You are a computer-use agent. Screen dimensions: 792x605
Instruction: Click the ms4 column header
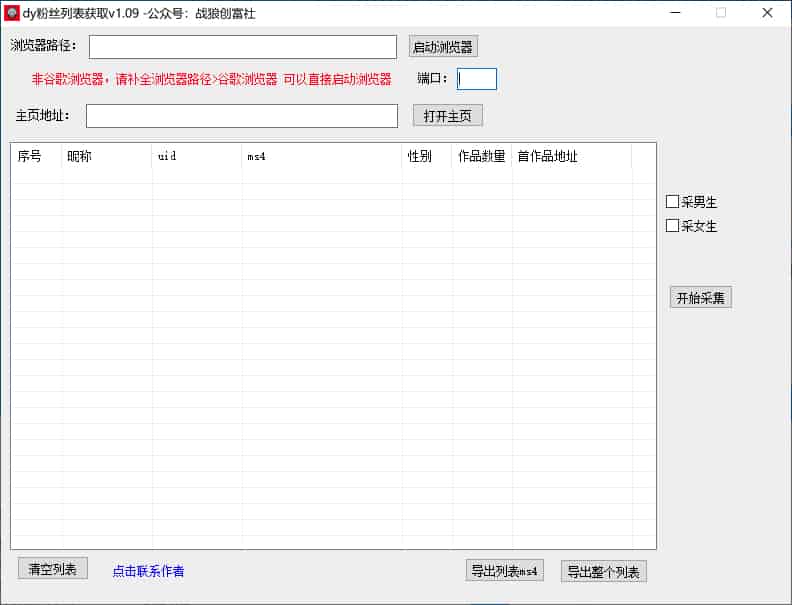pyautogui.click(x=320, y=156)
